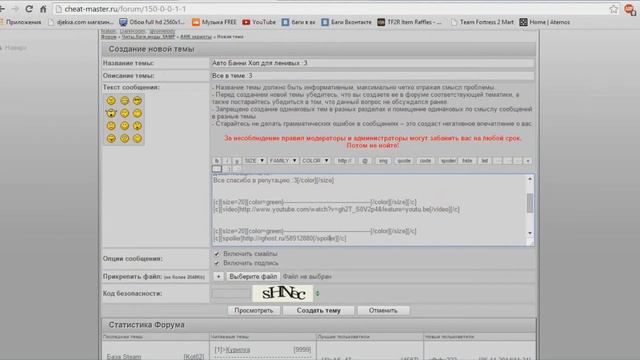This screenshot has width=640, height=360.
Task: Open the Баги Вконтакте bookmark
Action: (346, 22)
